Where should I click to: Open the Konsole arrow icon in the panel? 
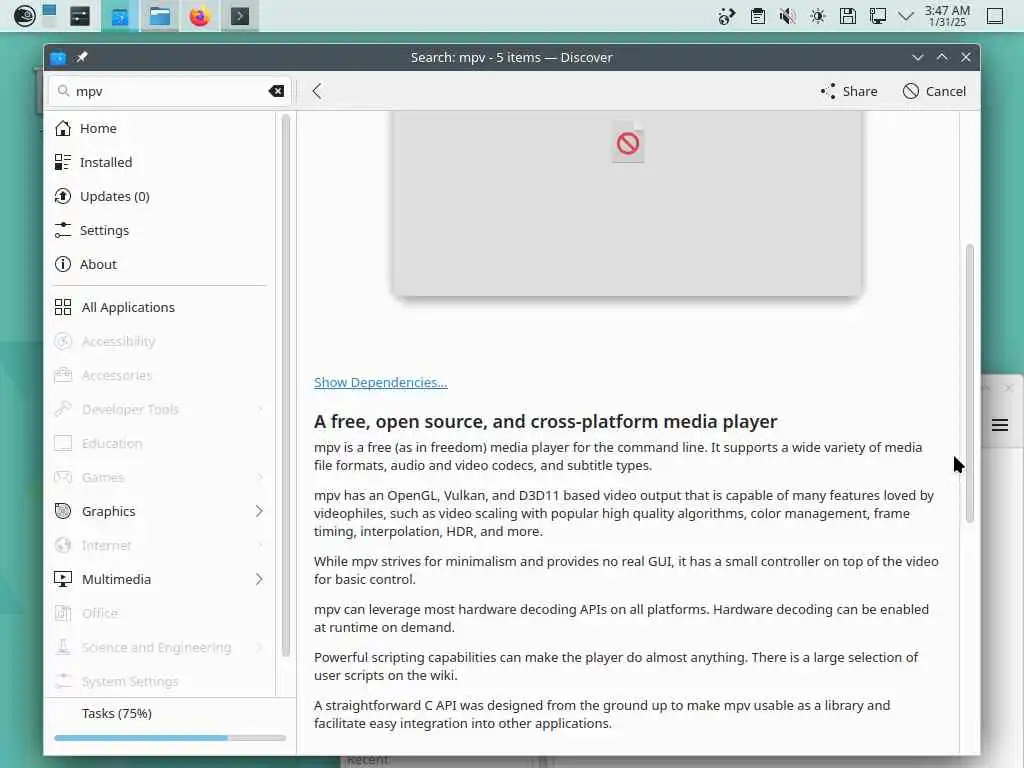point(240,16)
